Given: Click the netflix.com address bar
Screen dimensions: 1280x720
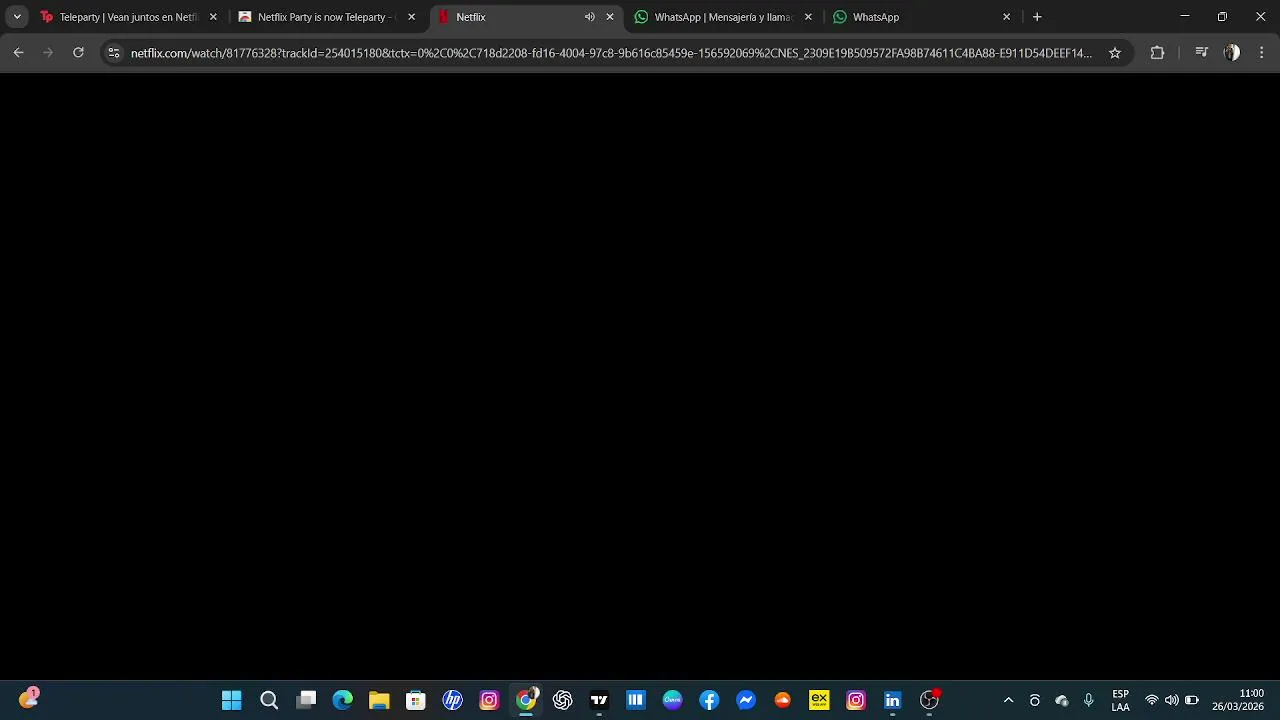Looking at the screenshot, I should pos(611,53).
